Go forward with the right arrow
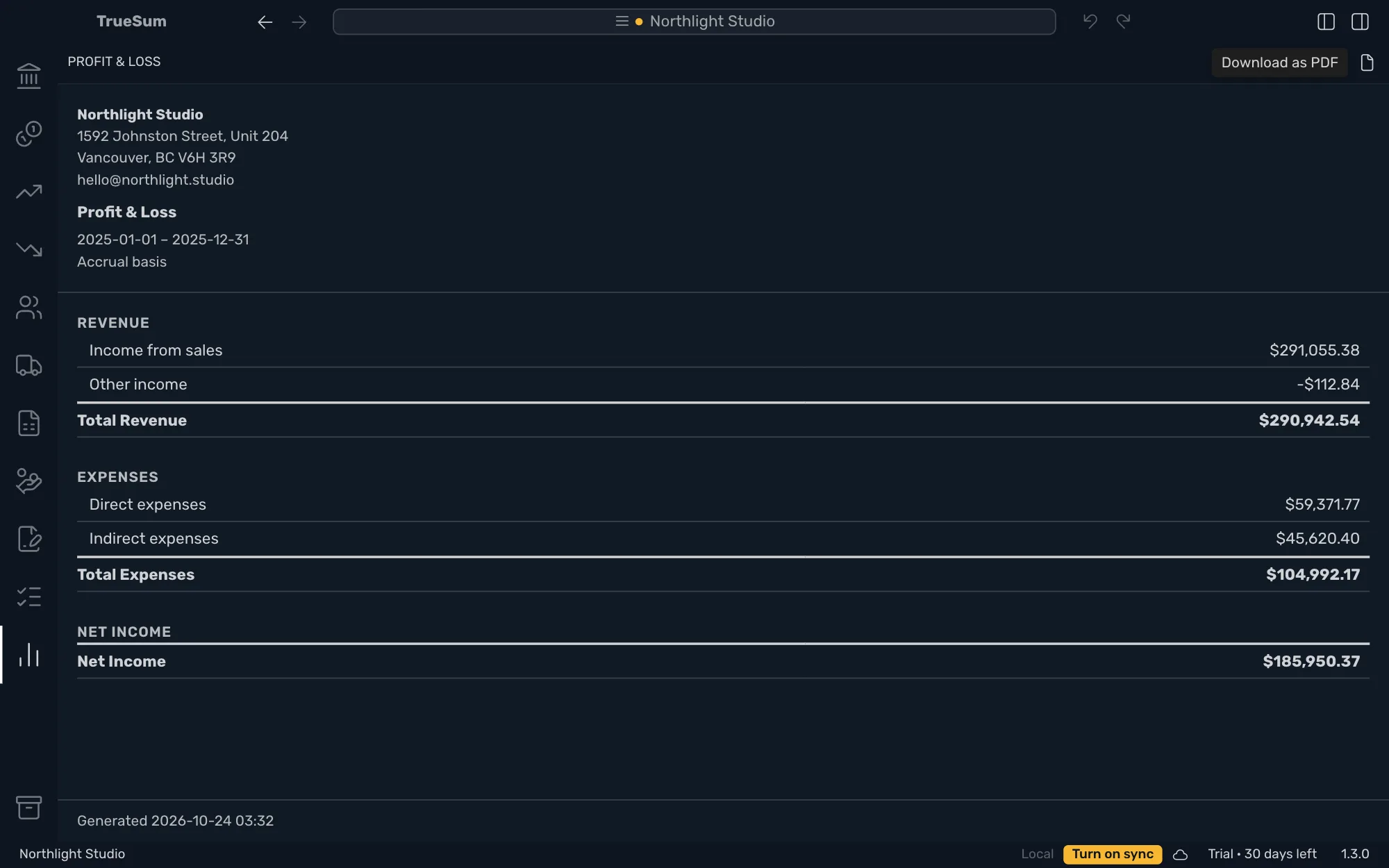1389x868 pixels. tap(299, 22)
